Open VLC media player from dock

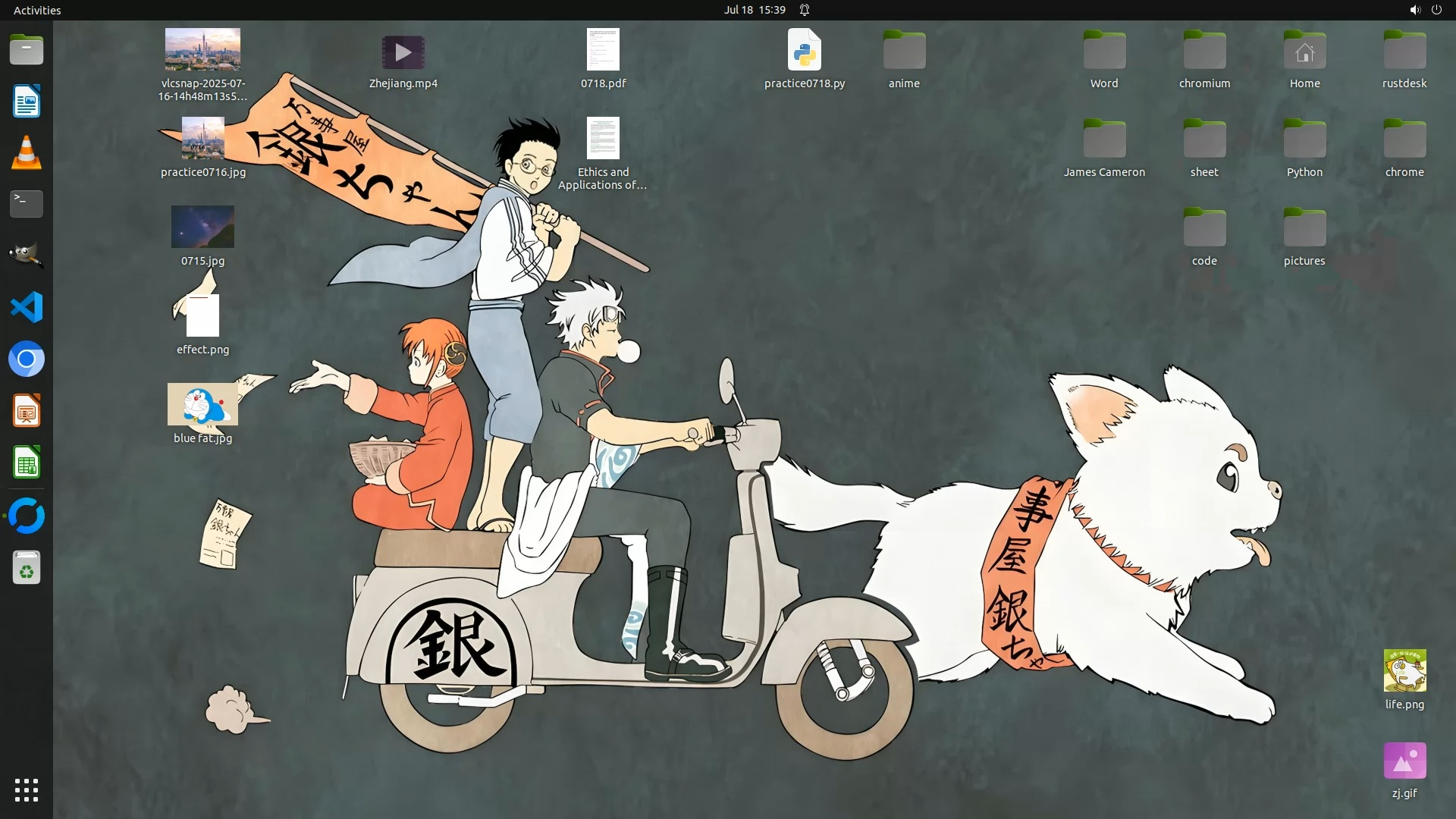[x=27, y=153]
